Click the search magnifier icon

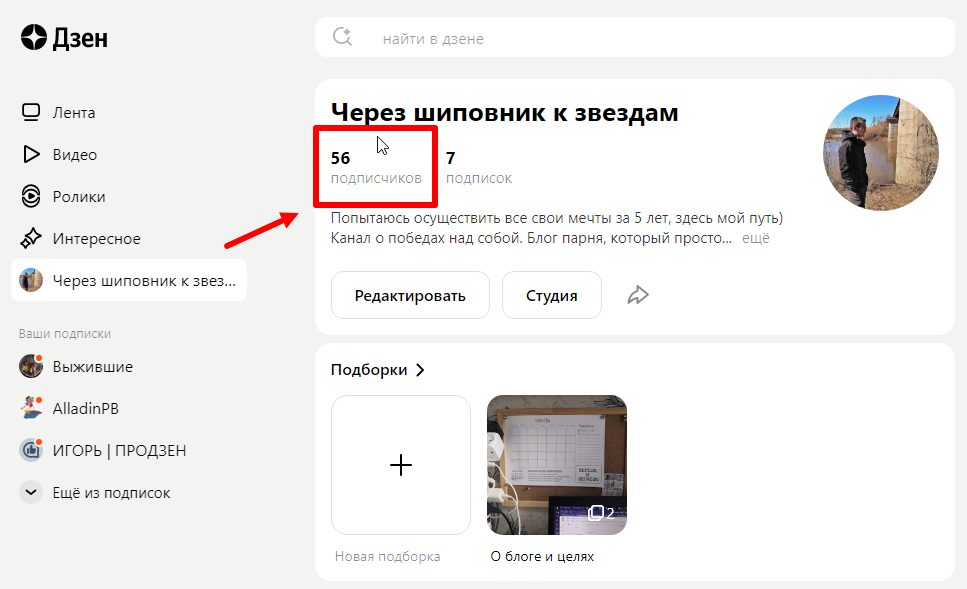(342, 36)
